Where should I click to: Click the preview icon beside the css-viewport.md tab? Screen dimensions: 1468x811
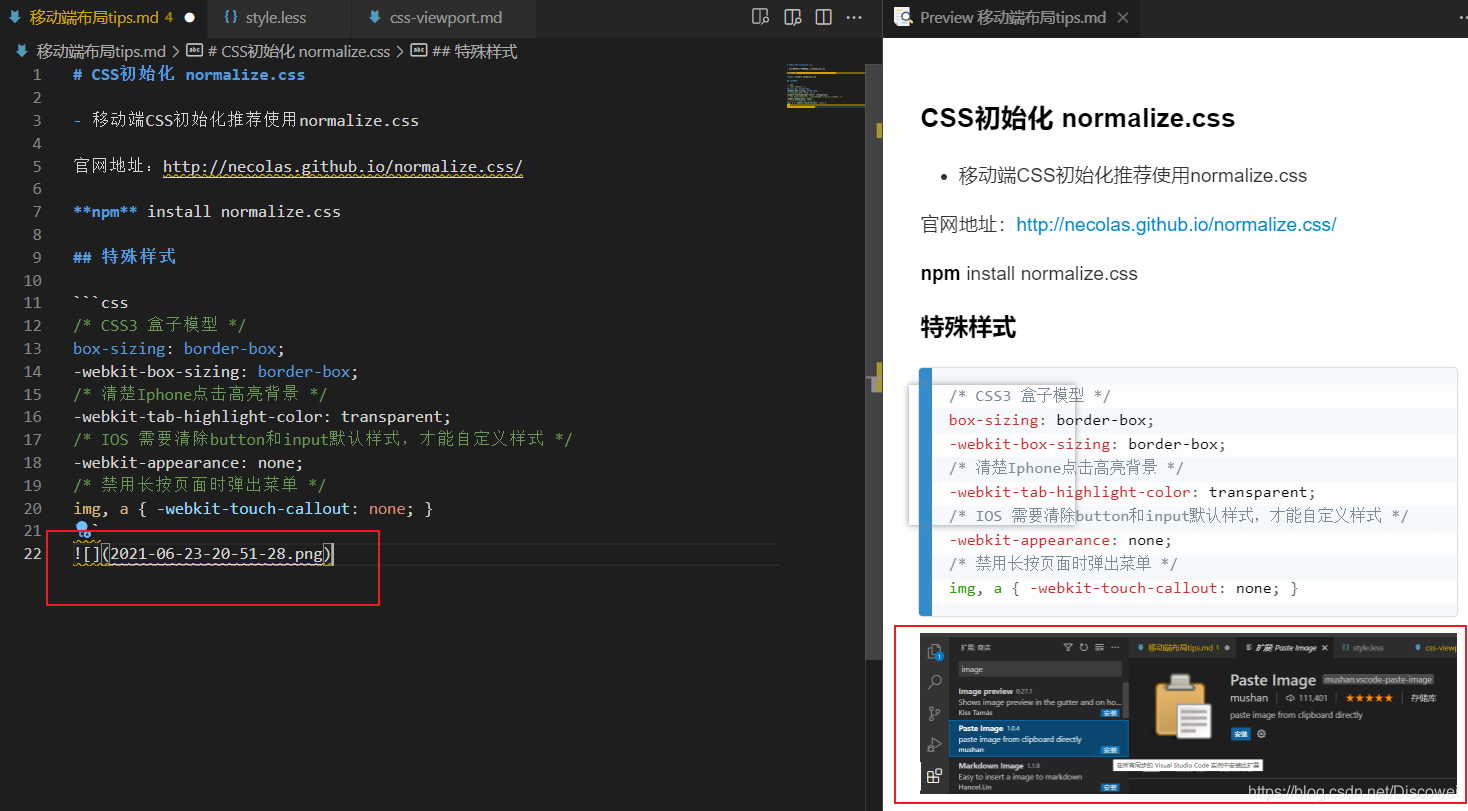coord(760,17)
